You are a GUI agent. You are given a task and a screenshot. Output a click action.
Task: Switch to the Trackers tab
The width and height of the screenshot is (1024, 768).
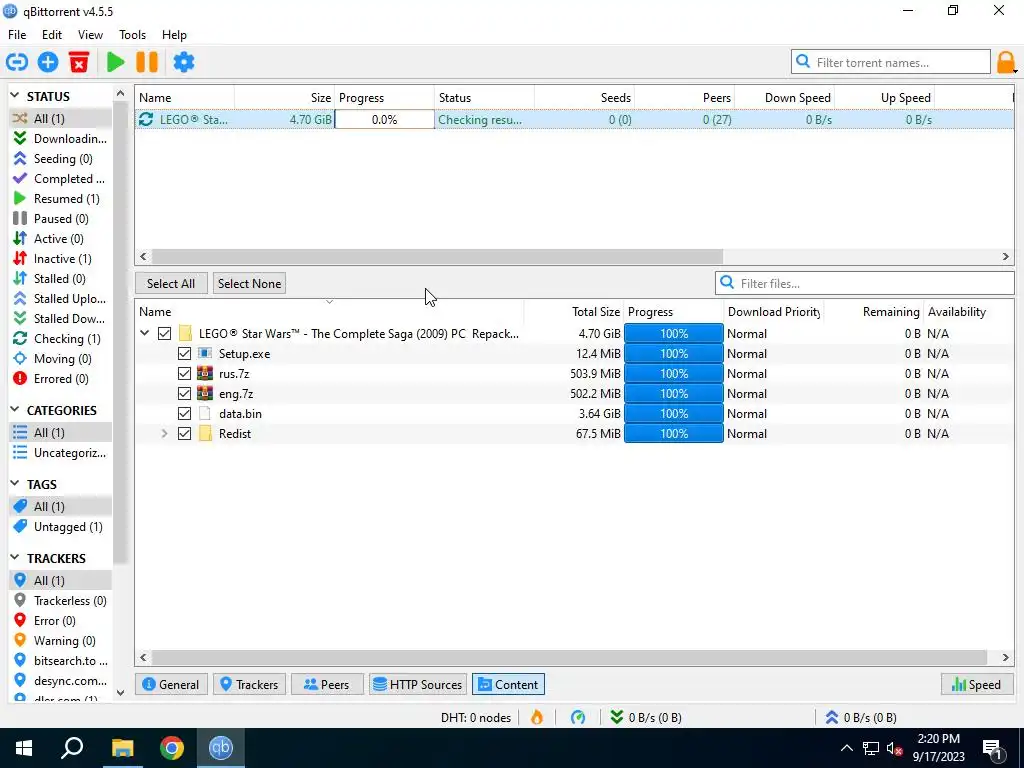click(249, 684)
